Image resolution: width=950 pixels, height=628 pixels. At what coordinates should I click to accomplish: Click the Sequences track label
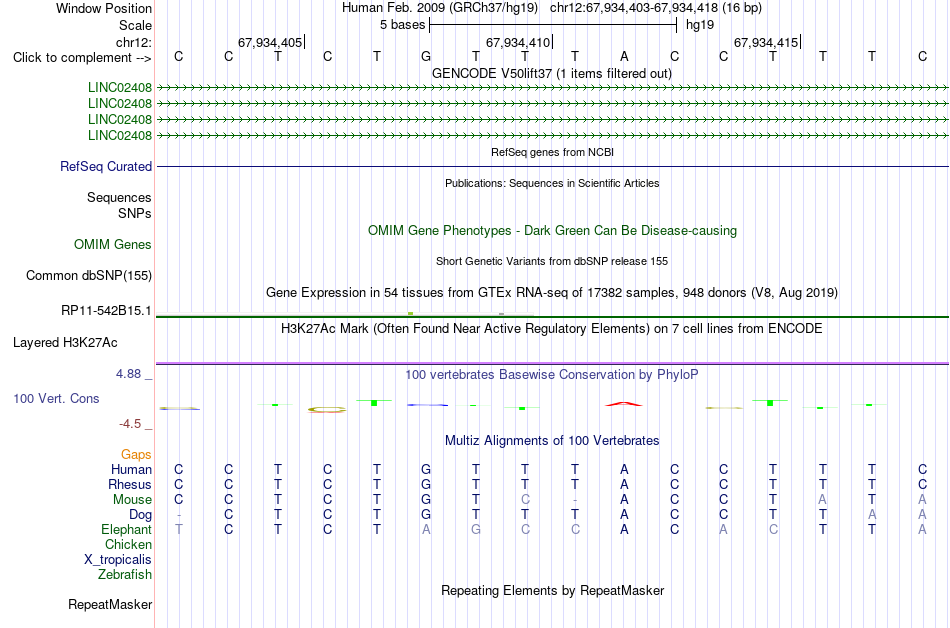click(119, 197)
